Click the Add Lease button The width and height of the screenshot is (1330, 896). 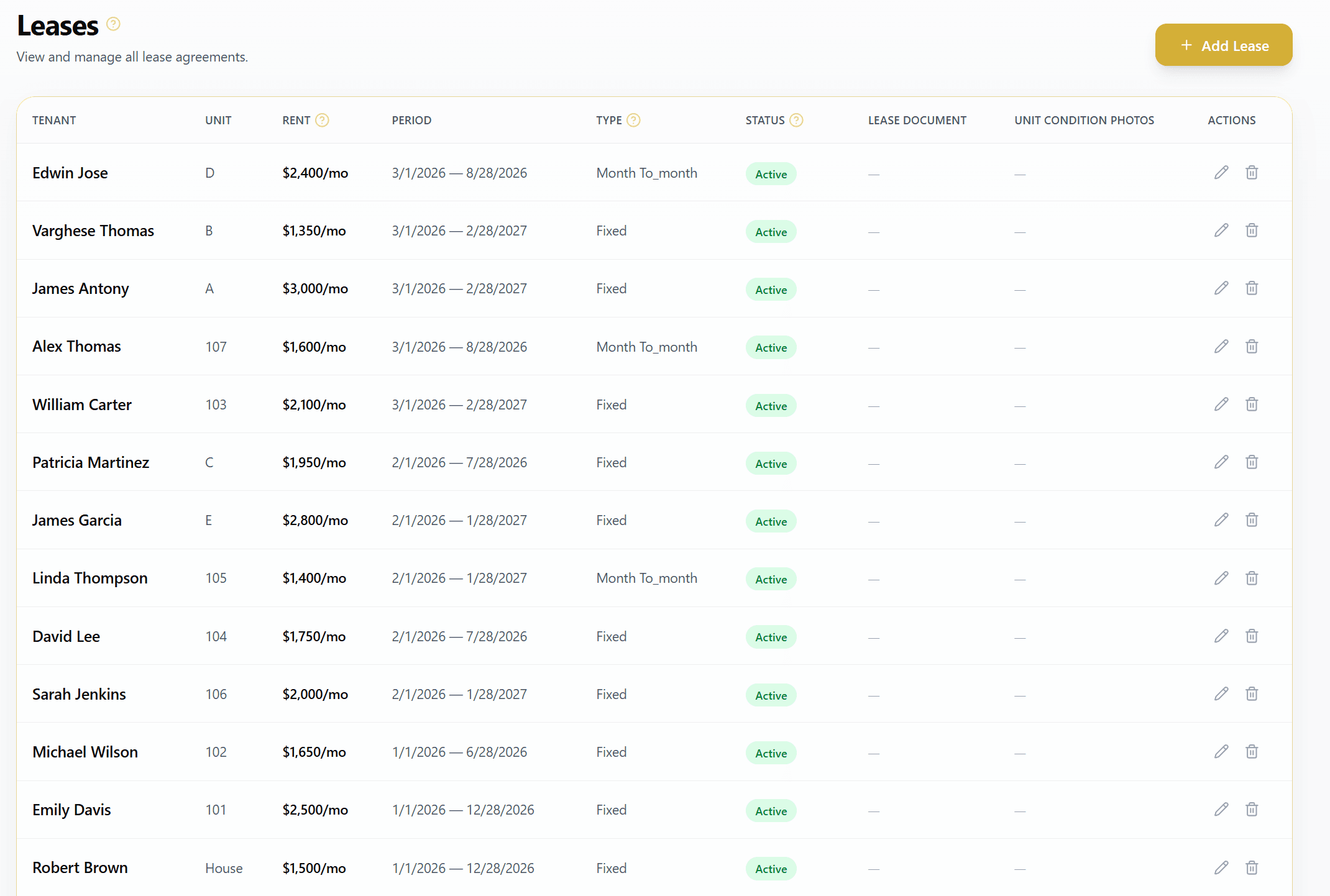point(1223,45)
